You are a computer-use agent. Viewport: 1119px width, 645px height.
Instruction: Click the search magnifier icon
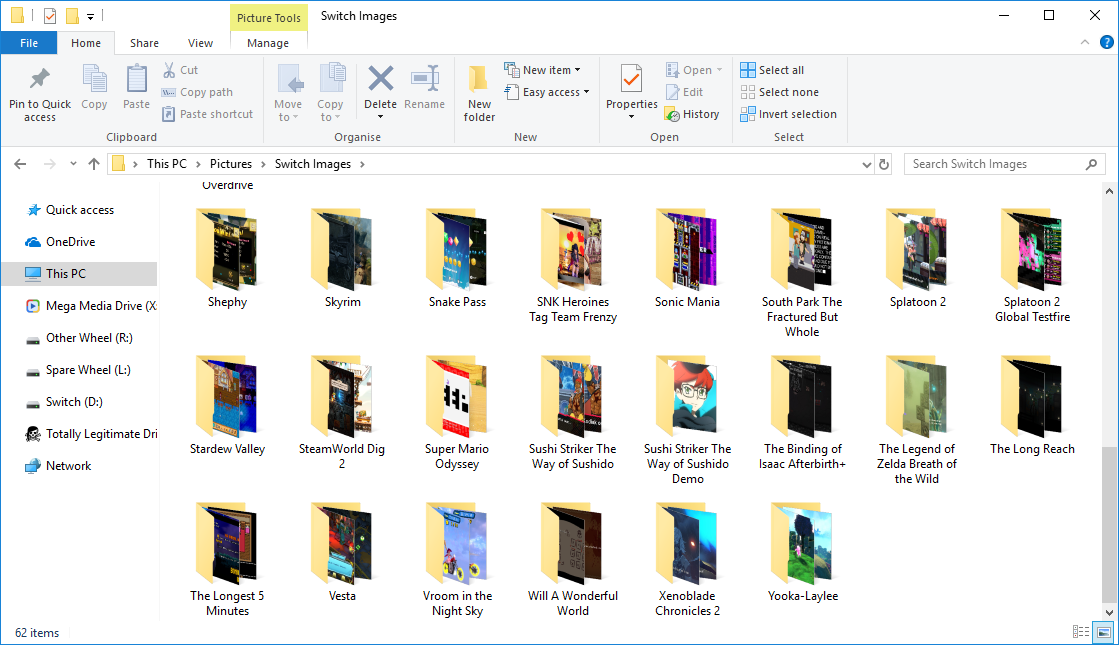1091,164
